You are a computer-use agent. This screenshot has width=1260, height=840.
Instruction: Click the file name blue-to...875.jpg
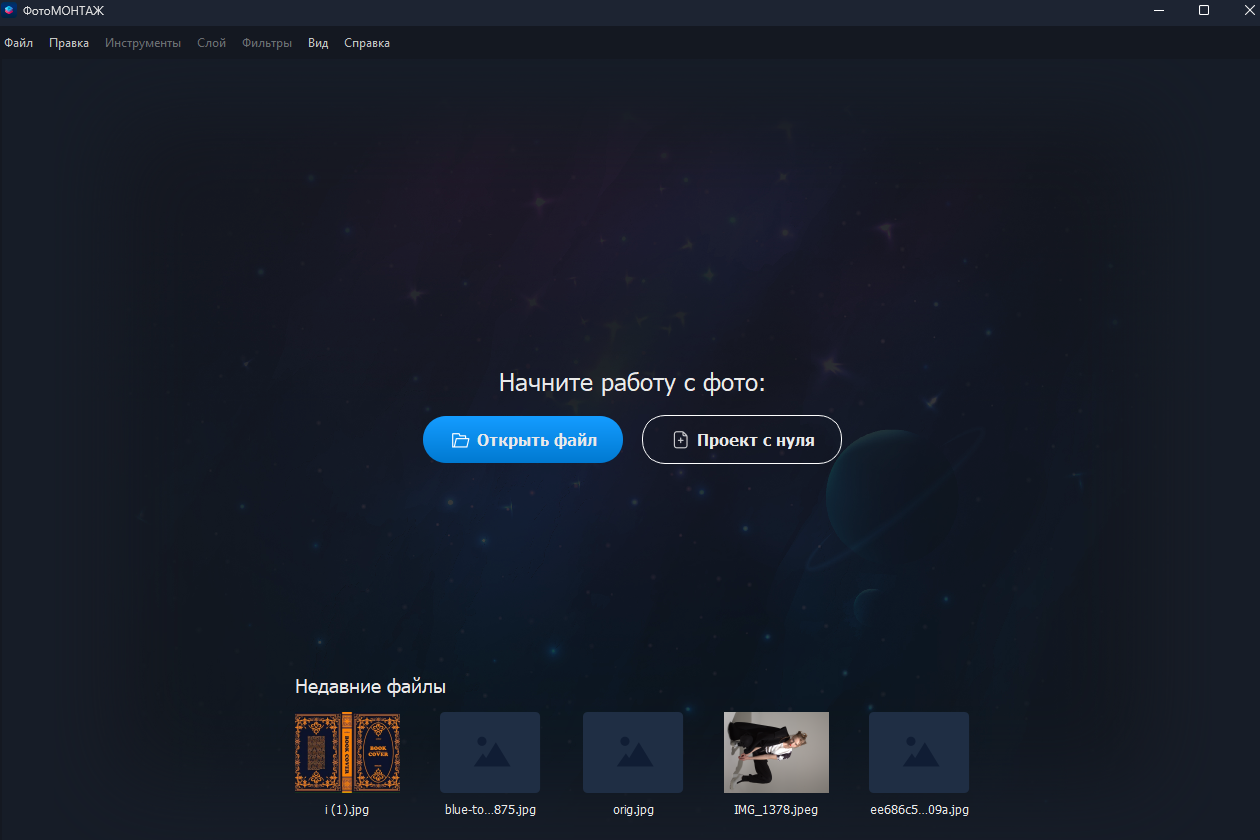490,810
